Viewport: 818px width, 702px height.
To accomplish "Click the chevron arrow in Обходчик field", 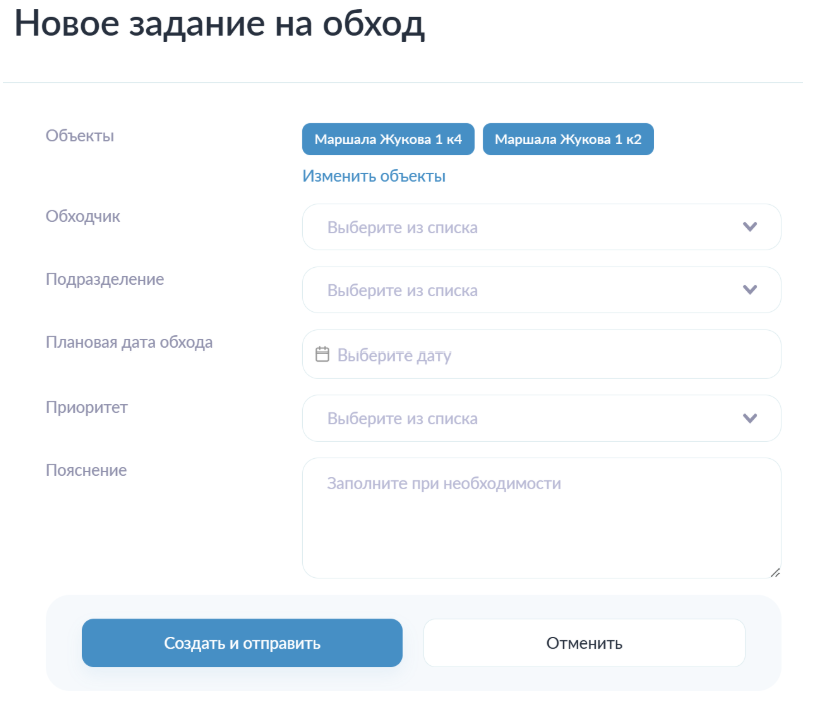I will [x=750, y=227].
